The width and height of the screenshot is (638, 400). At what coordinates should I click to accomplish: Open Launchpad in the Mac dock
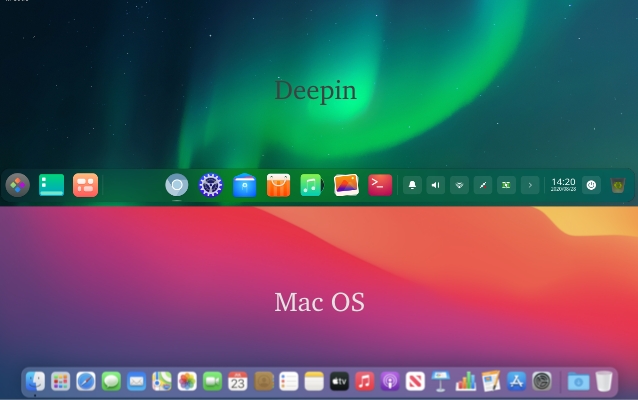click(x=61, y=382)
